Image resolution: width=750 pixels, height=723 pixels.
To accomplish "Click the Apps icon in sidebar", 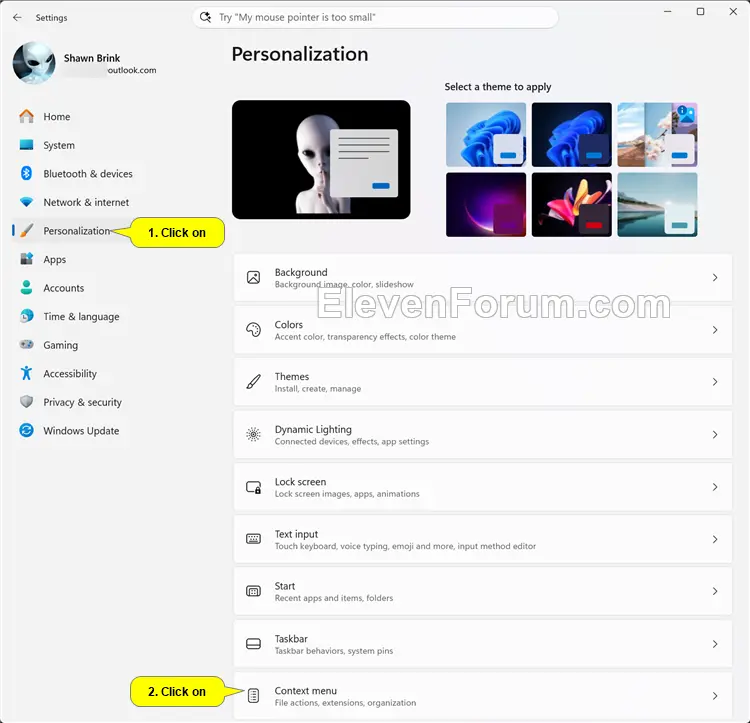I will click(x=26, y=259).
